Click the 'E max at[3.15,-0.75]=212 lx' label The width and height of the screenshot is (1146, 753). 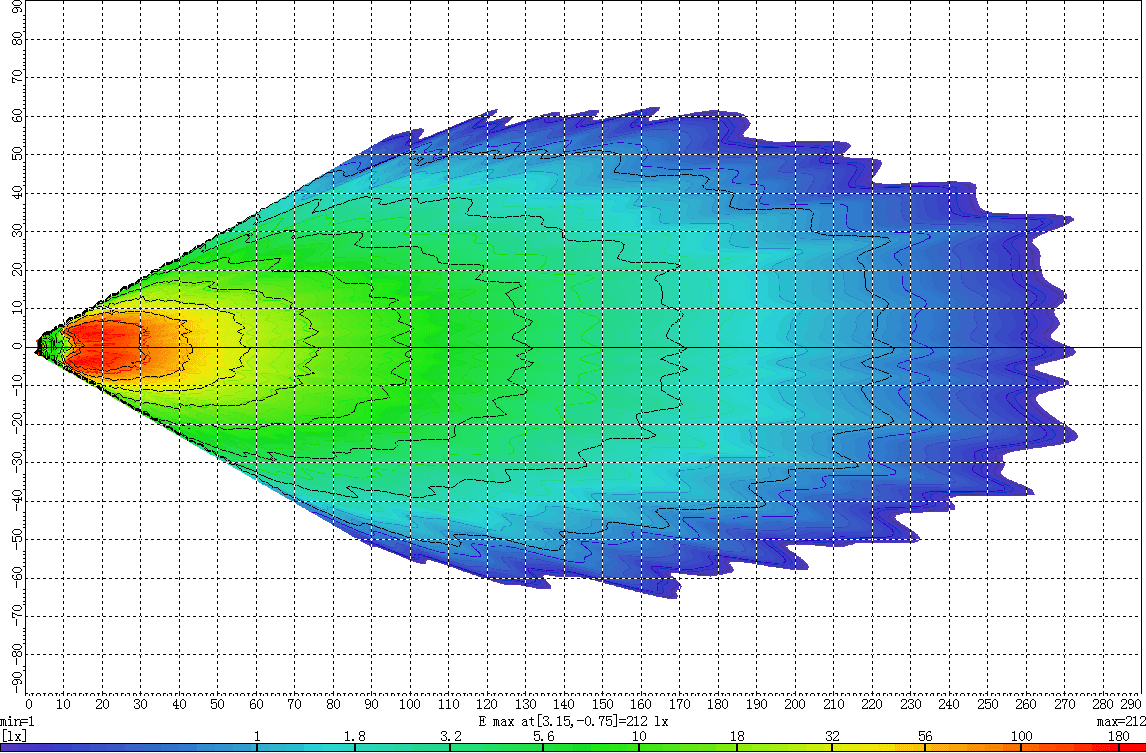click(572, 721)
